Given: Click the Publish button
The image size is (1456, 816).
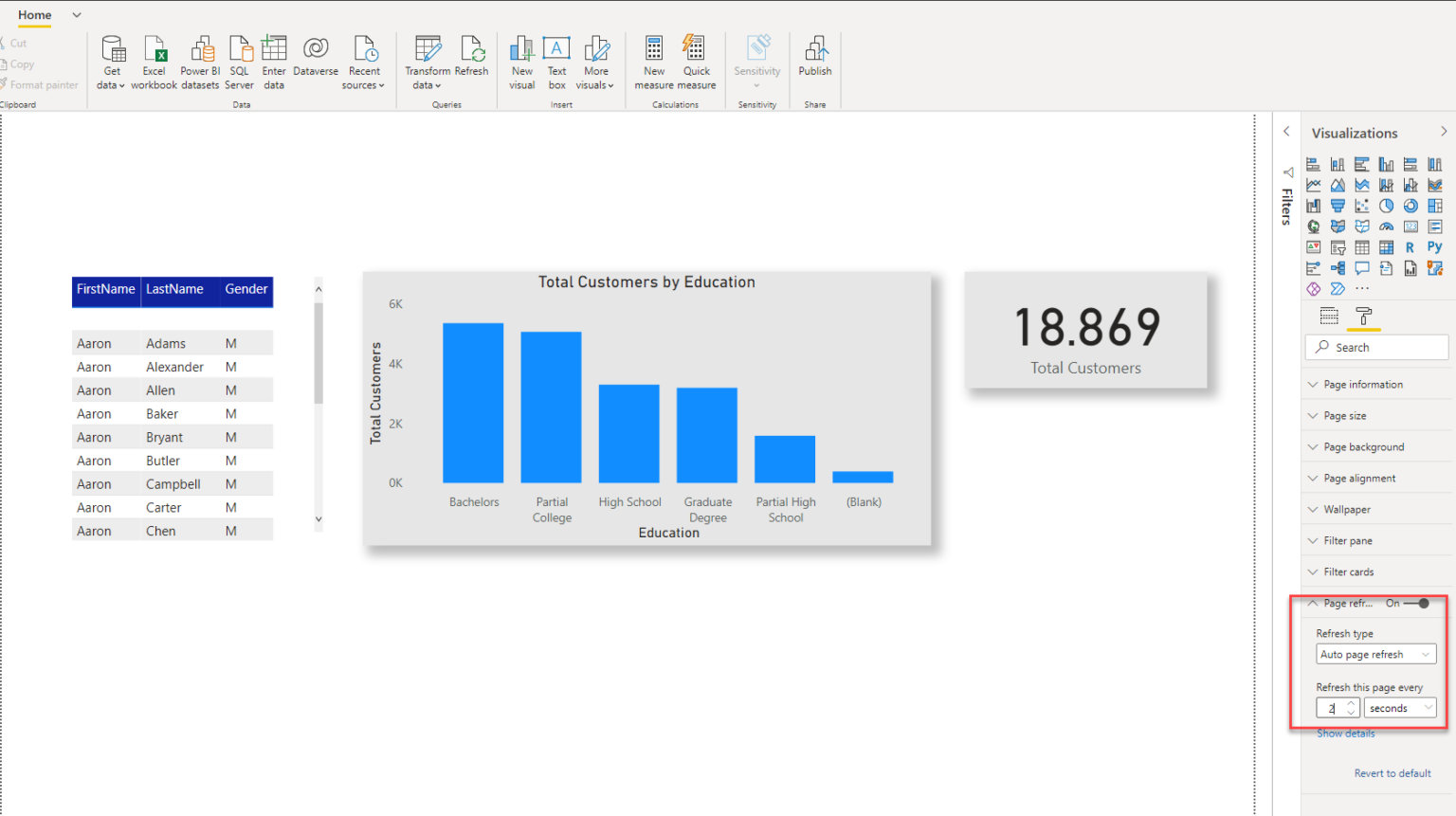Looking at the screenshot, I should (x=814, y=60).
